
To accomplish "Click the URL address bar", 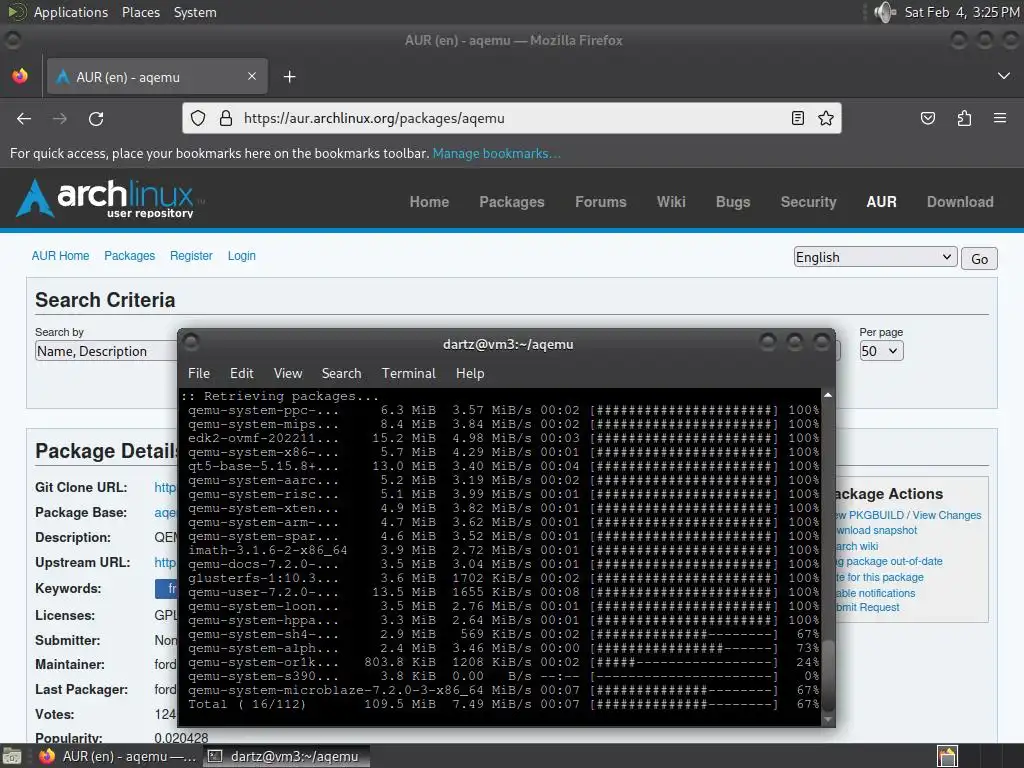I will [x=511, y=118].
